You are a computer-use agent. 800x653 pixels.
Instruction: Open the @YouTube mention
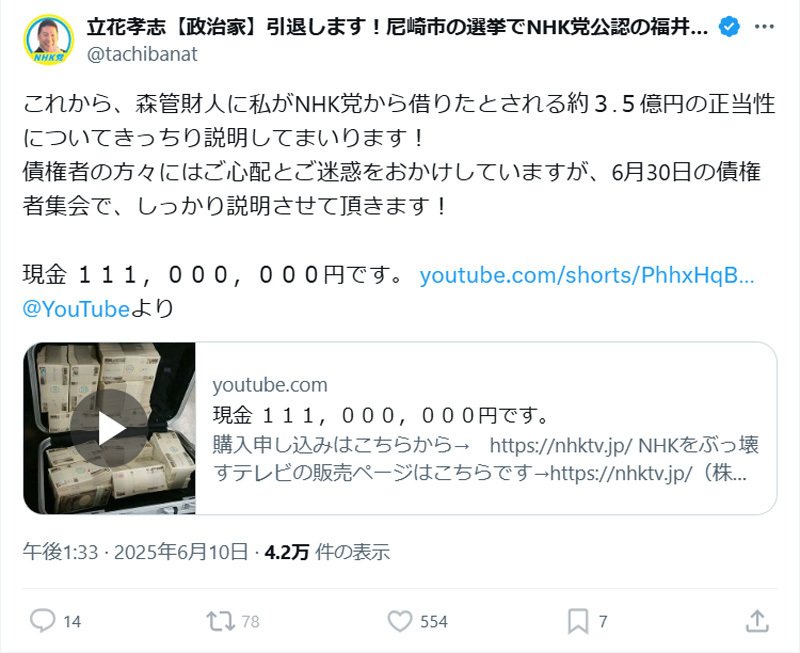click(77, 309)
